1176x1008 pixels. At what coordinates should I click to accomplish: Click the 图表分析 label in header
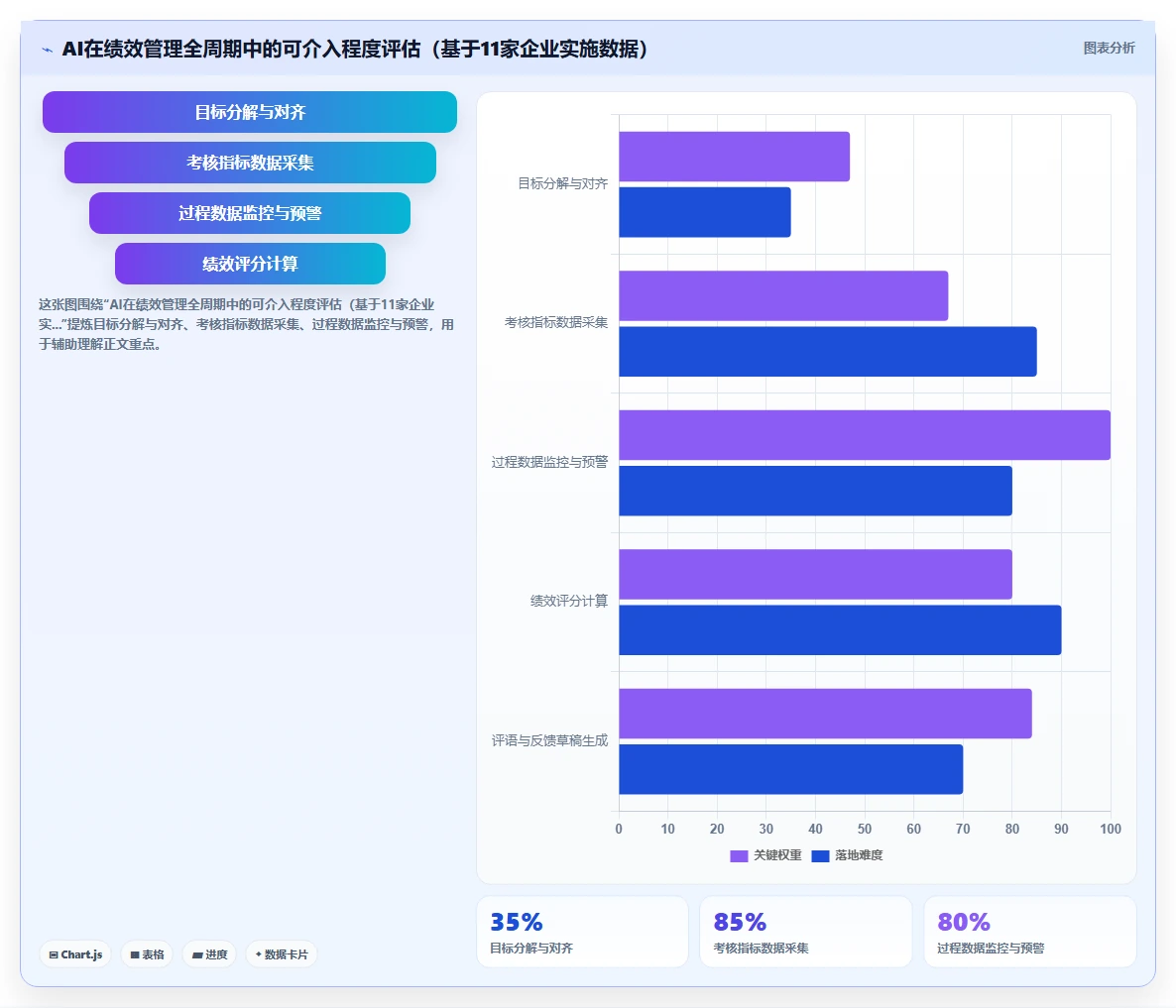point(1109,48)
